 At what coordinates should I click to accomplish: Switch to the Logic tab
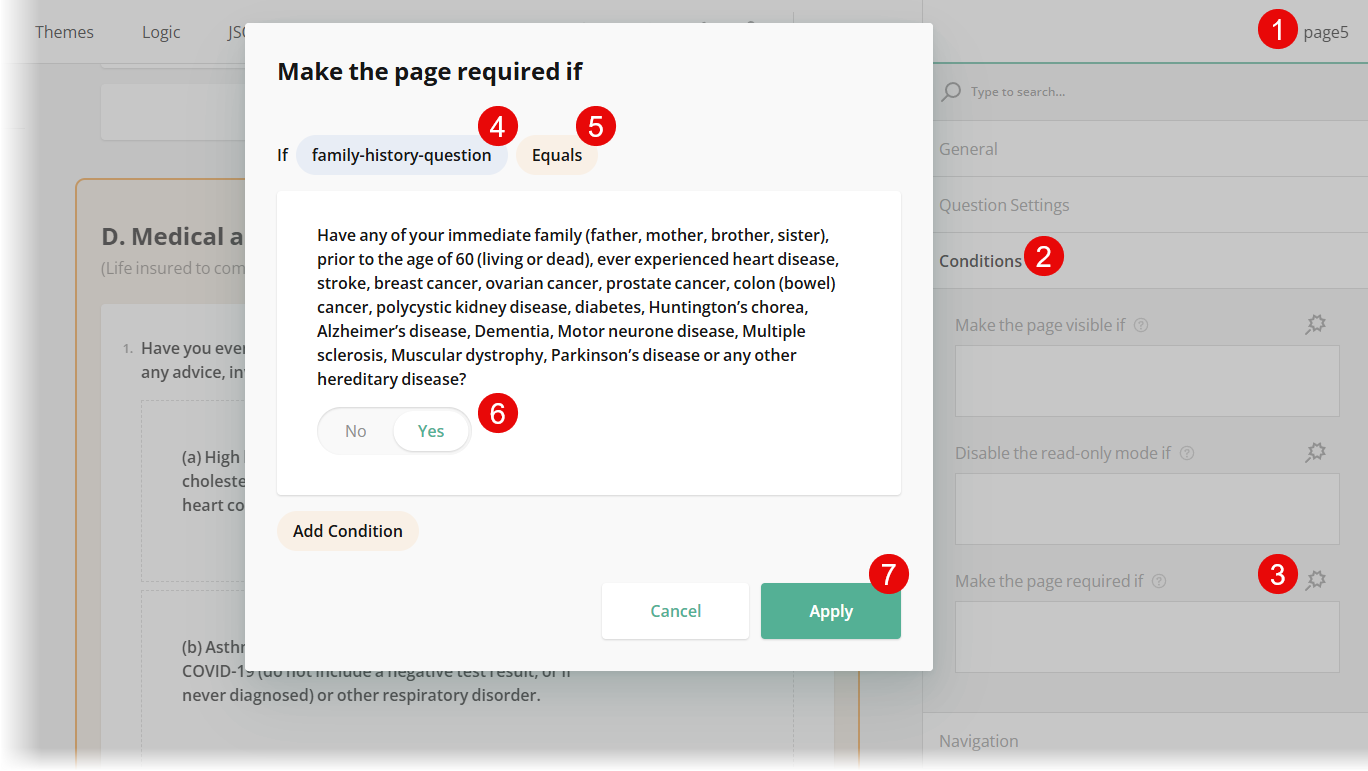[x=160, y=31]
